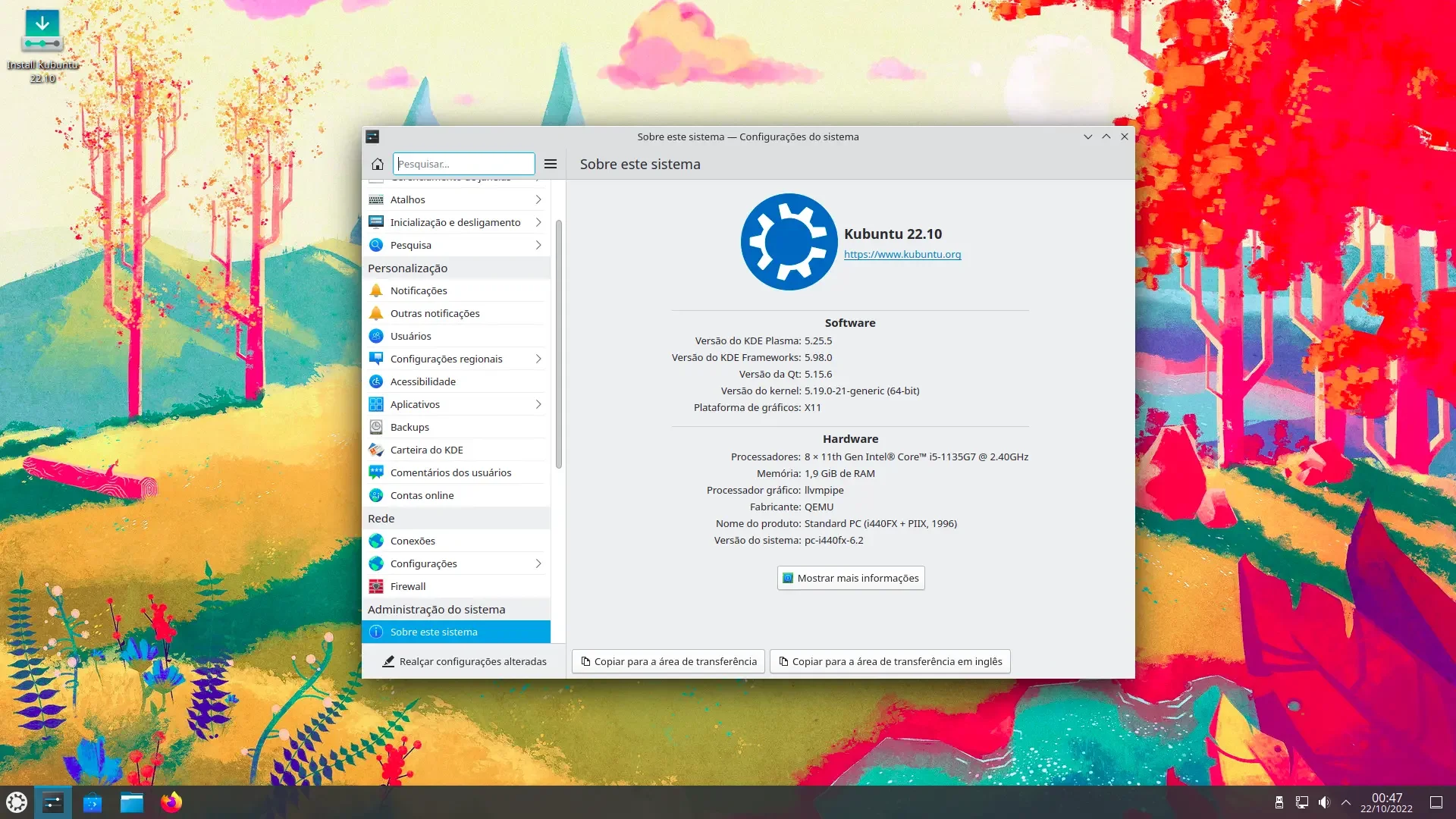
Task: Click the Notificações bell icon
Action: [x=376, y=290]
